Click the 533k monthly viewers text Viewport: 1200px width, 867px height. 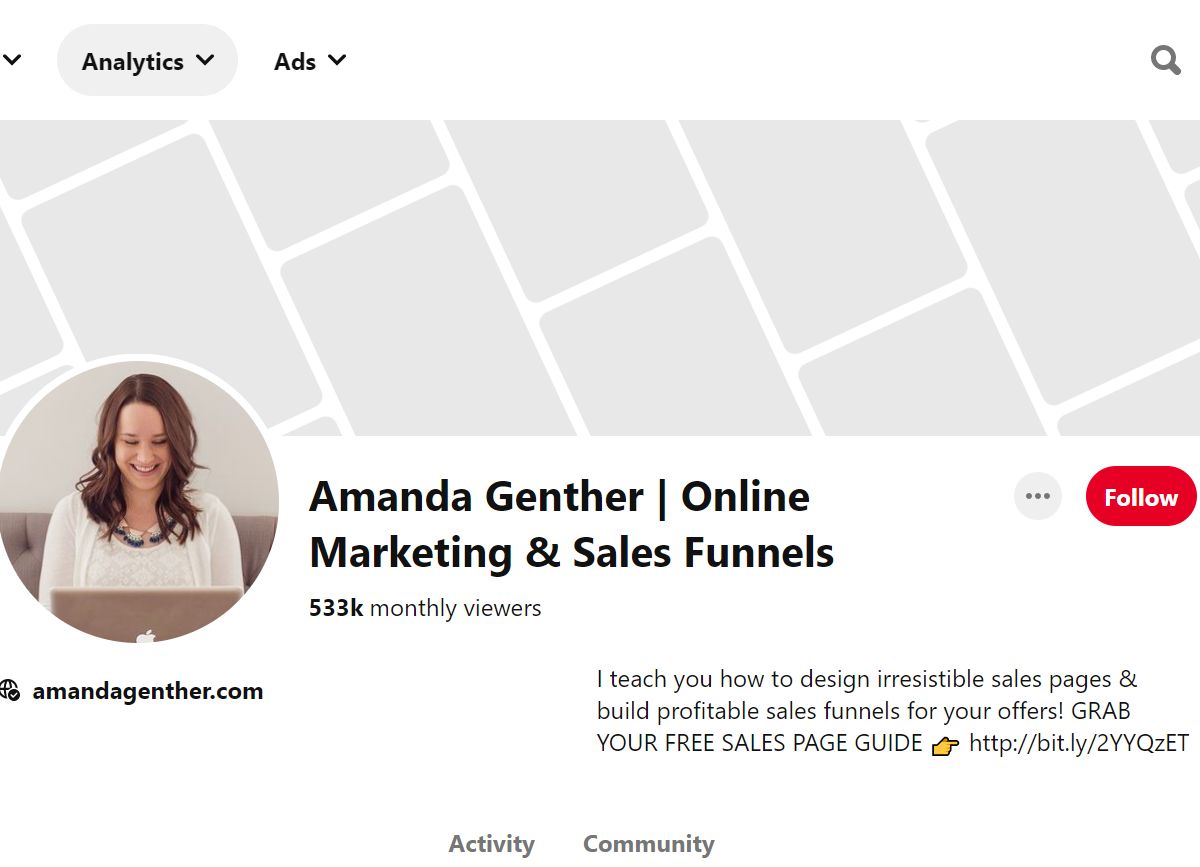(x=425, y=608)
